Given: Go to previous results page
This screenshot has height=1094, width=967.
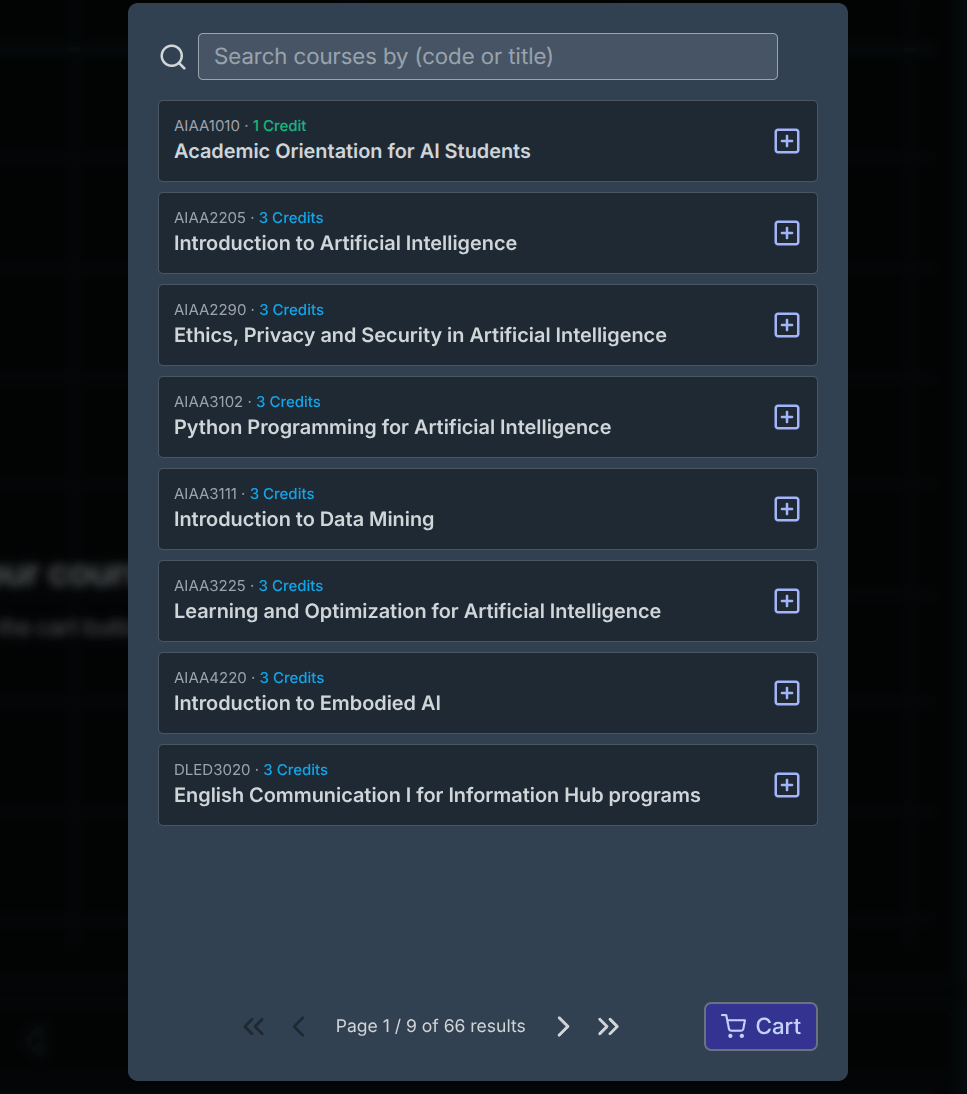Looking at the screenshot, I should coord(298,1026).
